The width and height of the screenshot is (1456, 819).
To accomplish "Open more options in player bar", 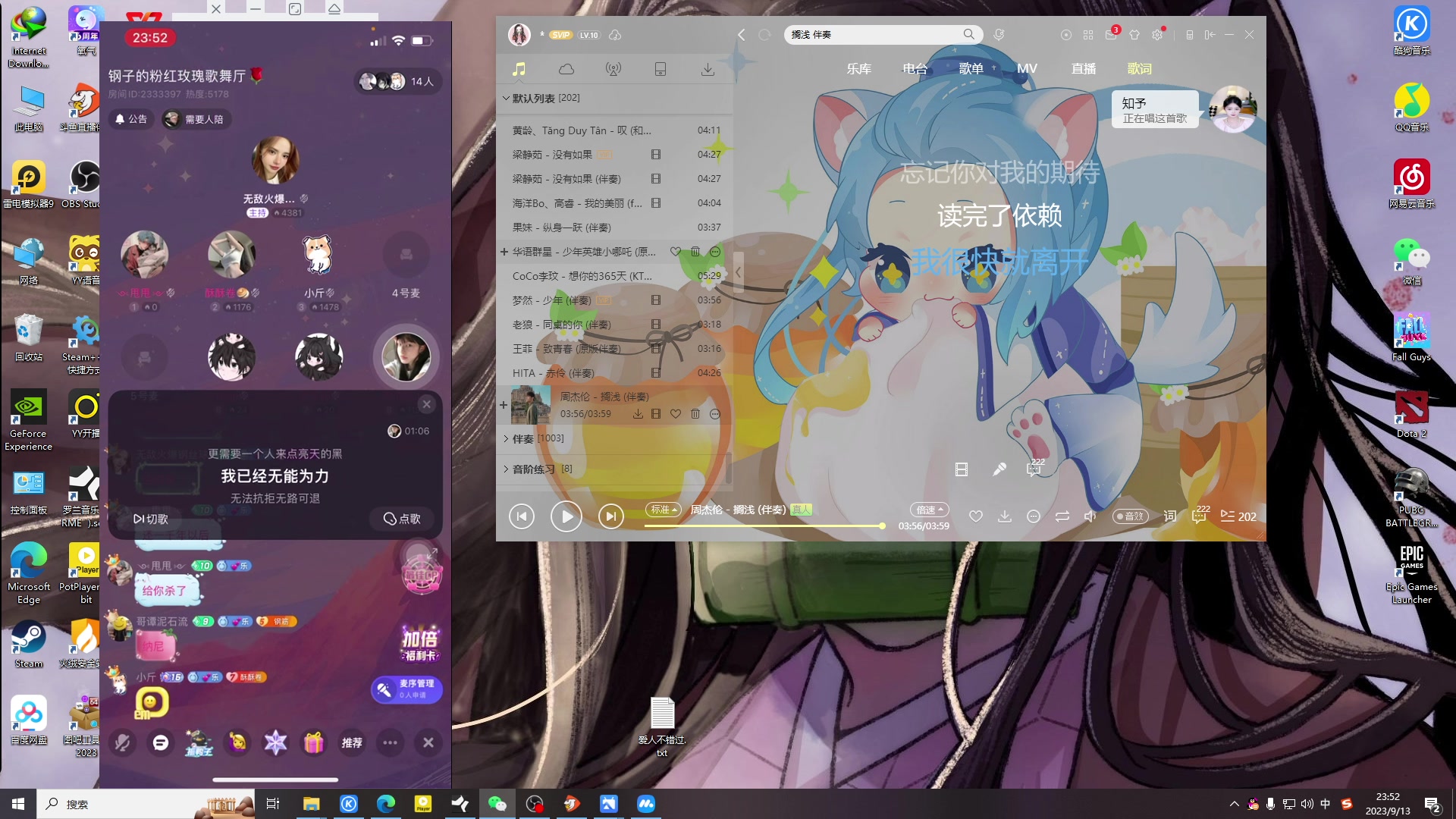I will [1034, 516].
